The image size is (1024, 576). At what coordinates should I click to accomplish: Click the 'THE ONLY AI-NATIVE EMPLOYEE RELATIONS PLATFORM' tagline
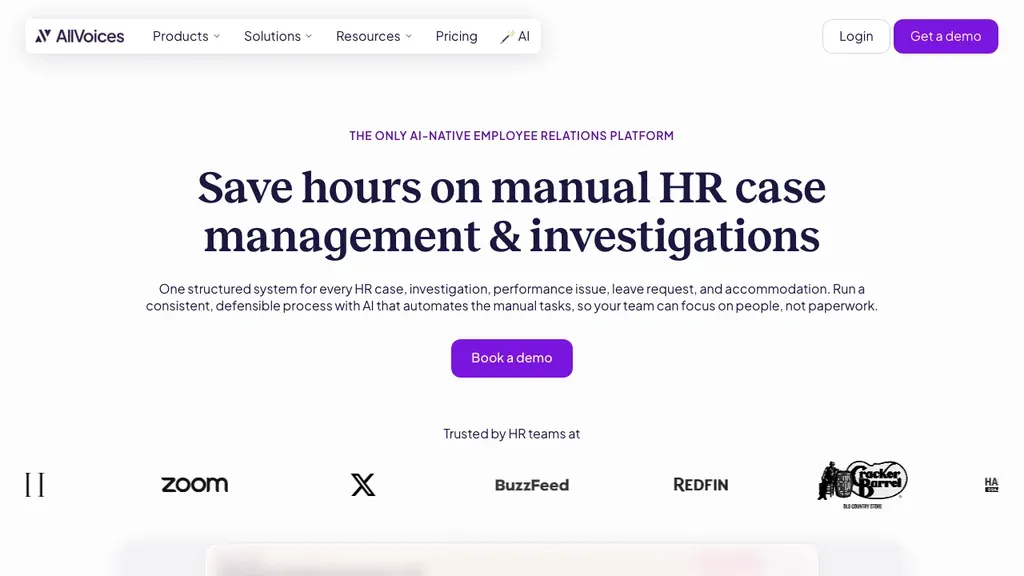(x=511, y=136)
